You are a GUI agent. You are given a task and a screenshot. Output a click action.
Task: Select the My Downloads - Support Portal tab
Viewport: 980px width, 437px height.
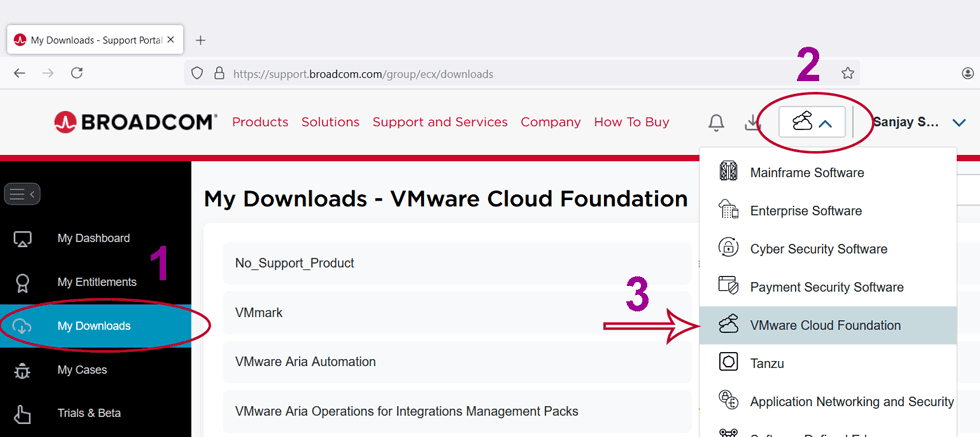[x=95, y=40]
